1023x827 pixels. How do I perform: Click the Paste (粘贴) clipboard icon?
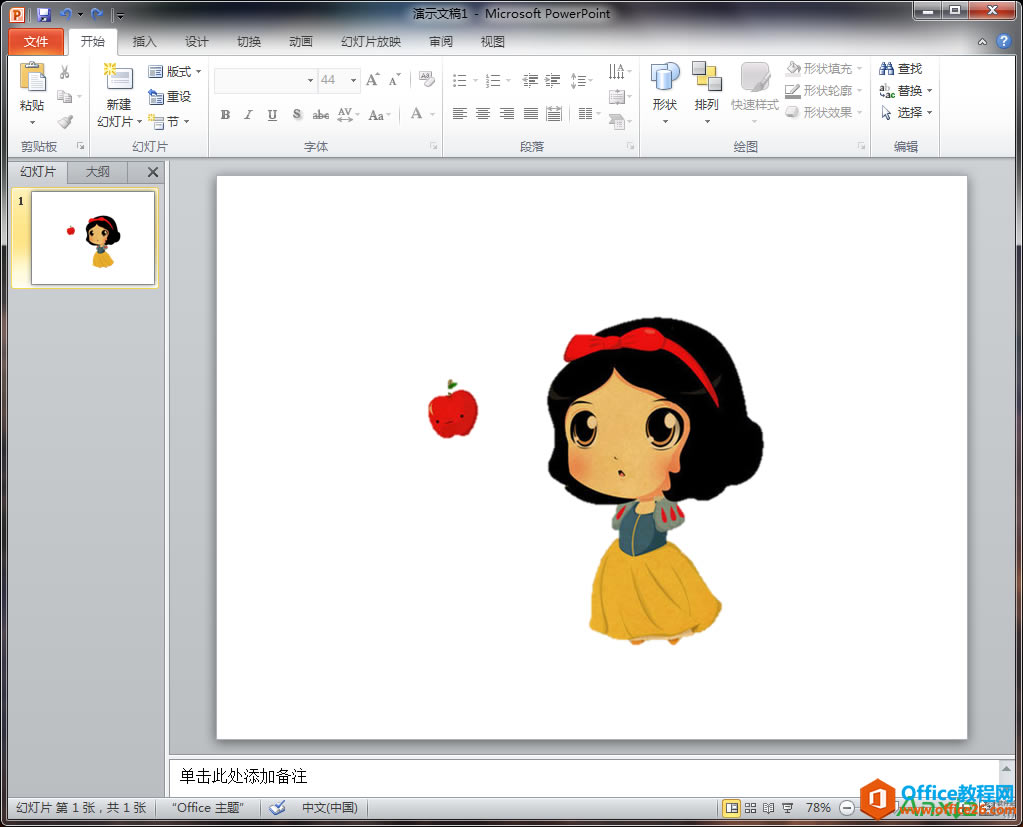[32, 77]
